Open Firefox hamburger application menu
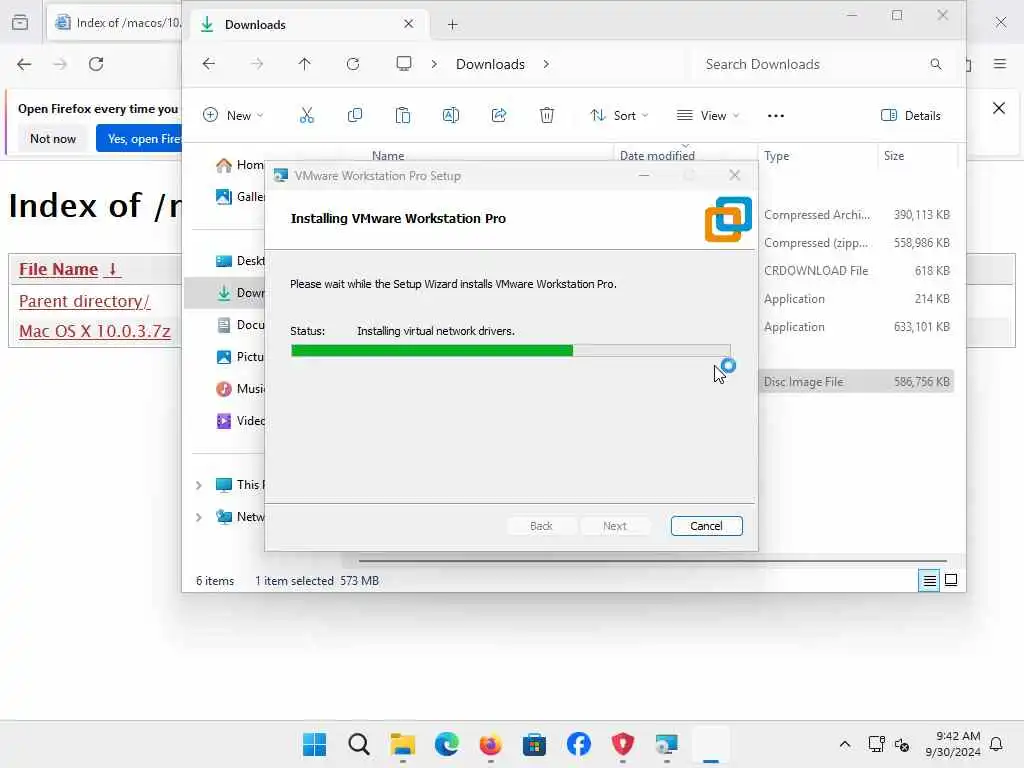 1000,64
